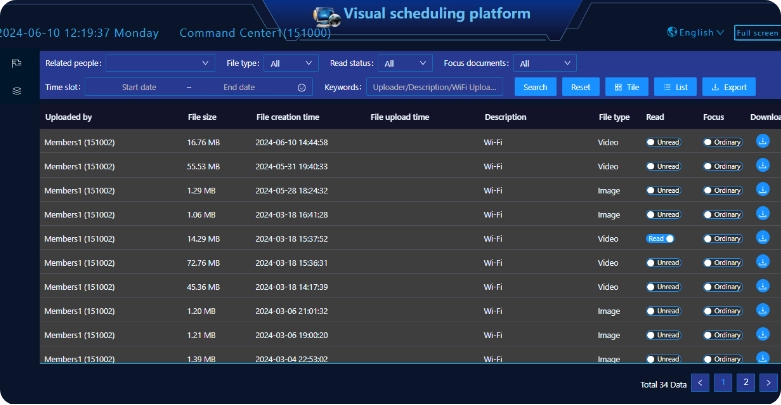This screenshot has width=781, height=405.
Task: Toggle Unread switch for the 16.76 MB file
Action: coord(662,142)
